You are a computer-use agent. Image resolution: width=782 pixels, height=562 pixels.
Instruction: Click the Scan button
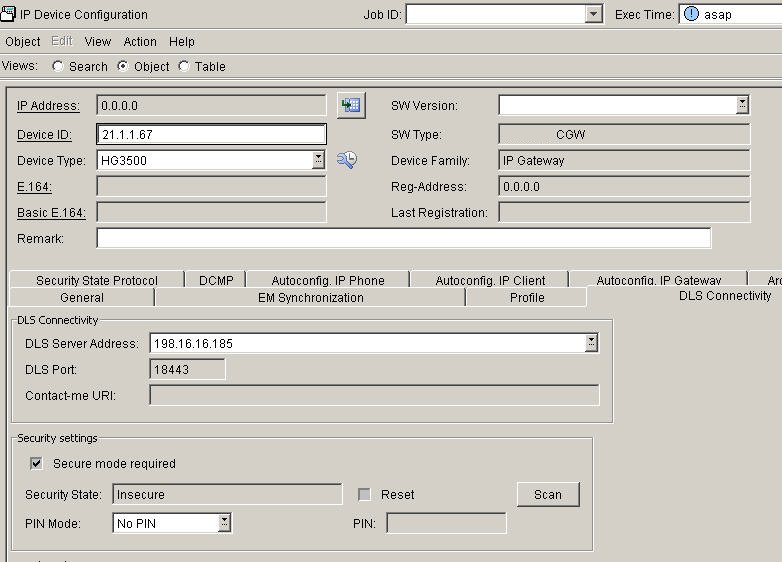coord(548,494)
